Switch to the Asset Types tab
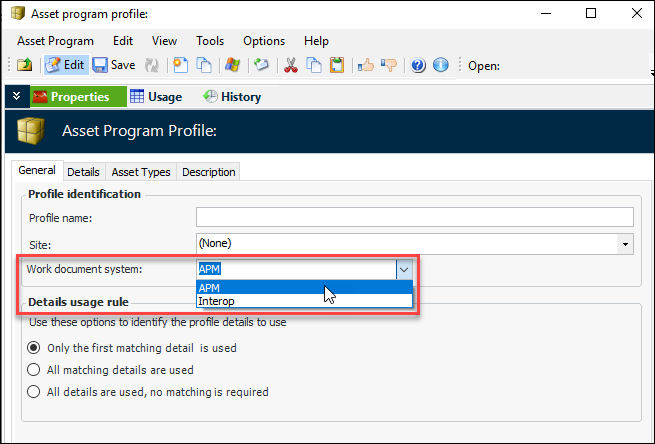Viewport: 655px width, 444px height. 141,172
